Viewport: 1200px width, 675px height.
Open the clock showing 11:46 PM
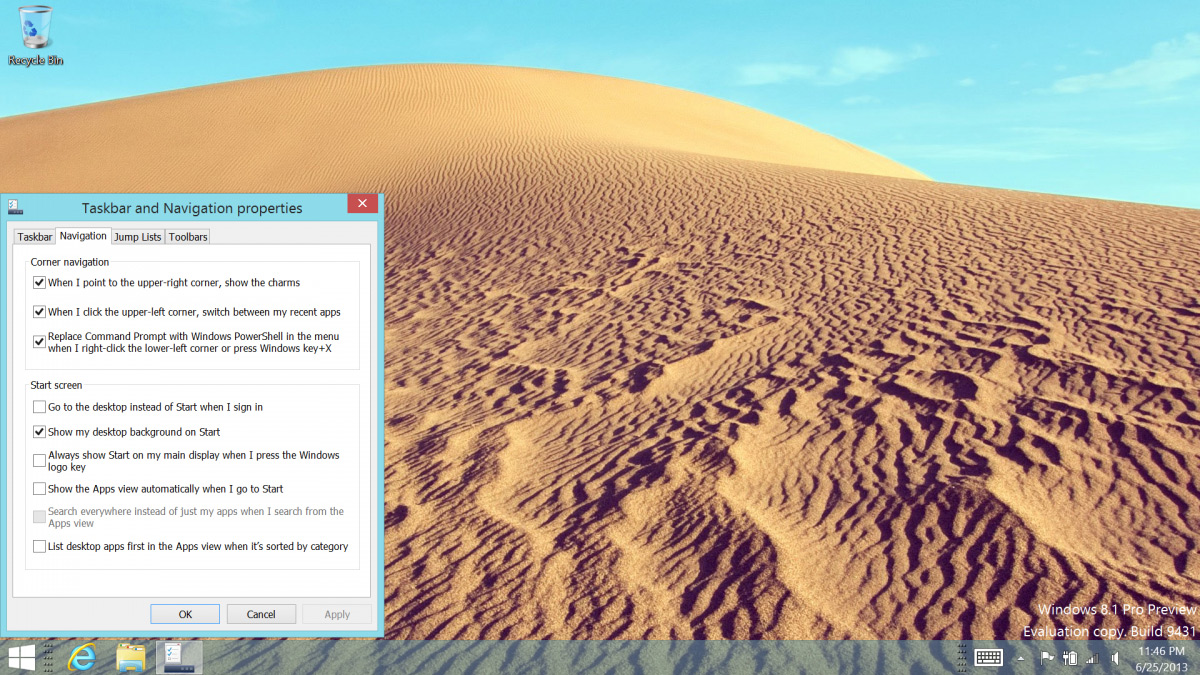point(1161,657)
